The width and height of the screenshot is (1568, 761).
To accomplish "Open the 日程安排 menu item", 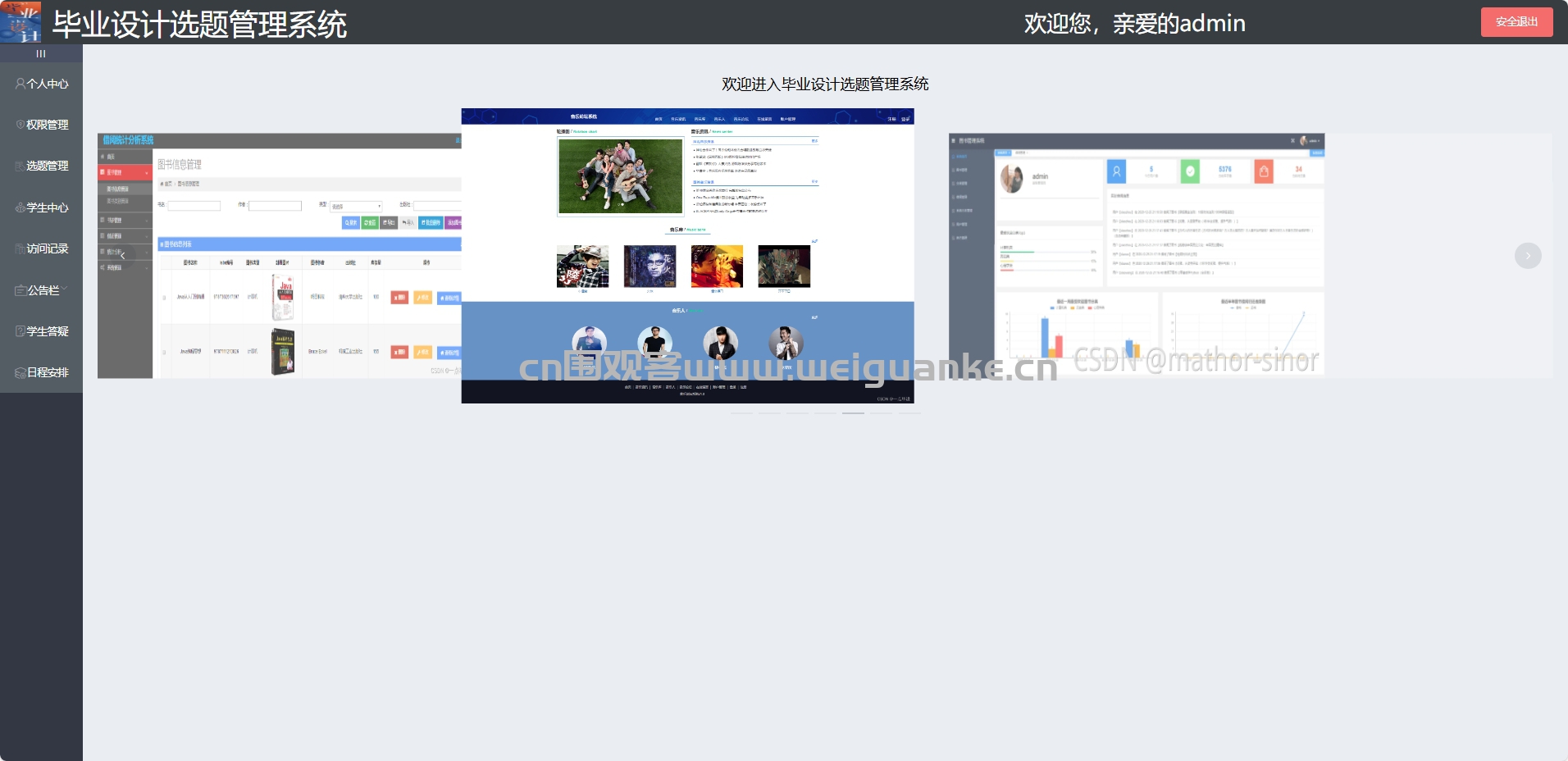I will point(41,372).
